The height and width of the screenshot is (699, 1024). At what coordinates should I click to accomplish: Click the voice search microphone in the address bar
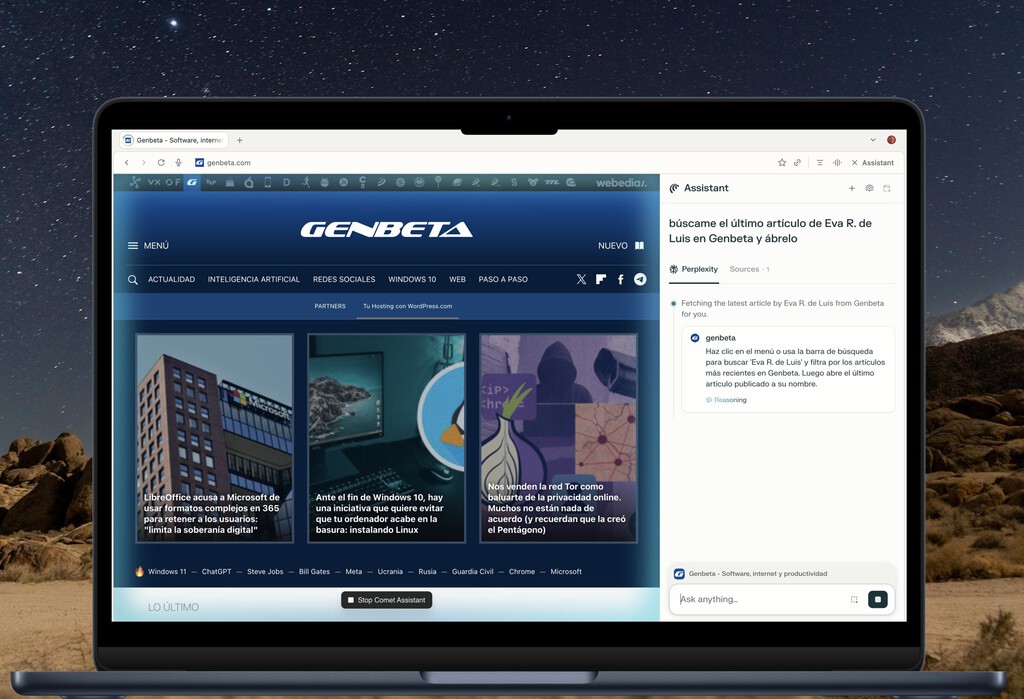coord(178,161)
